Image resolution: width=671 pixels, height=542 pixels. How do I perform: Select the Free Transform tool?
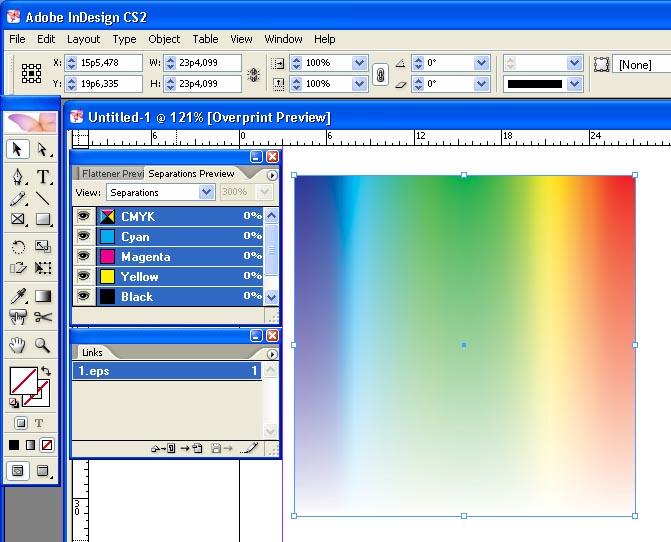tap(42, 268)
